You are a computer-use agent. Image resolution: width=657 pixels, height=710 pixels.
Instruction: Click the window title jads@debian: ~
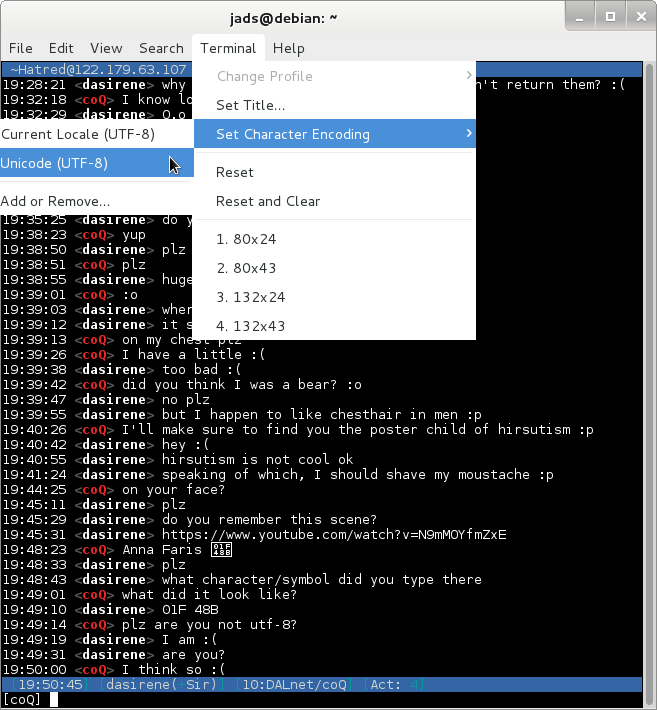click(283, 18)
